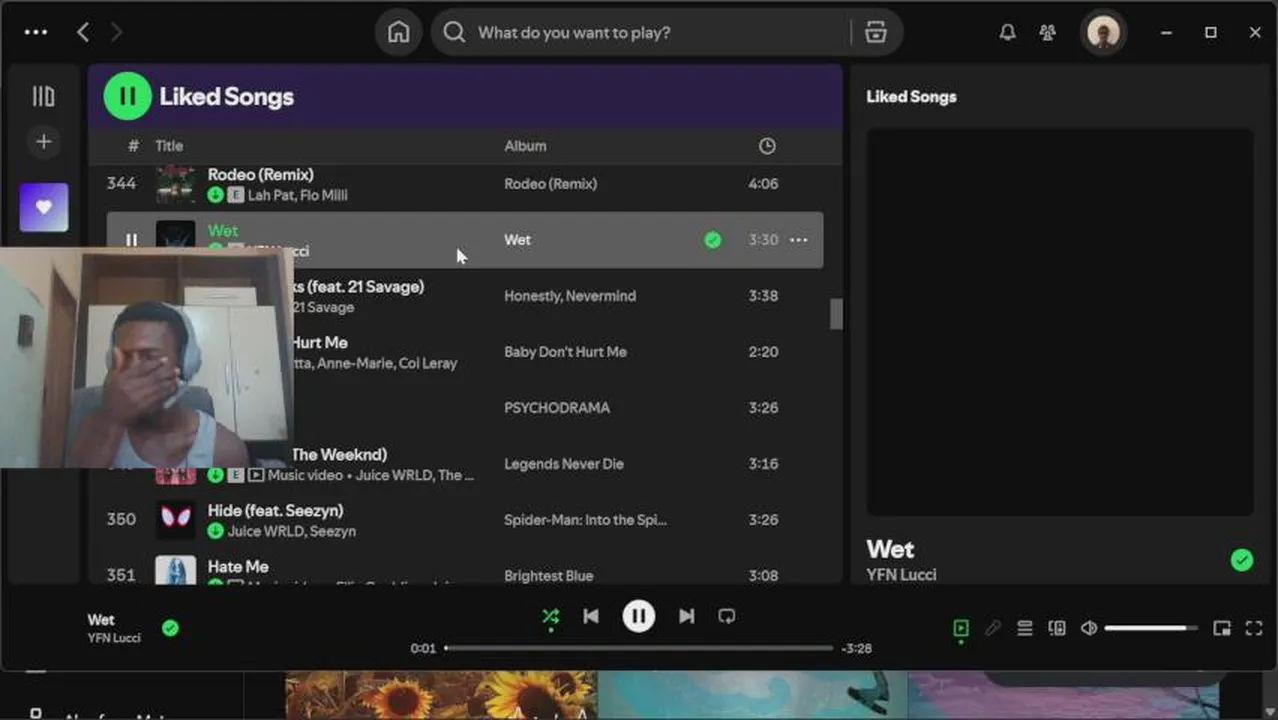Image resolution: width=1278 pixels, height=720 pixels.
Task: Toggle repeat mode
Action: 727,617
